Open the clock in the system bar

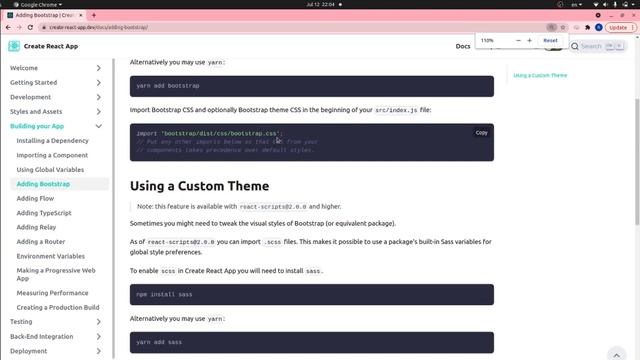(x=321, y=4)
